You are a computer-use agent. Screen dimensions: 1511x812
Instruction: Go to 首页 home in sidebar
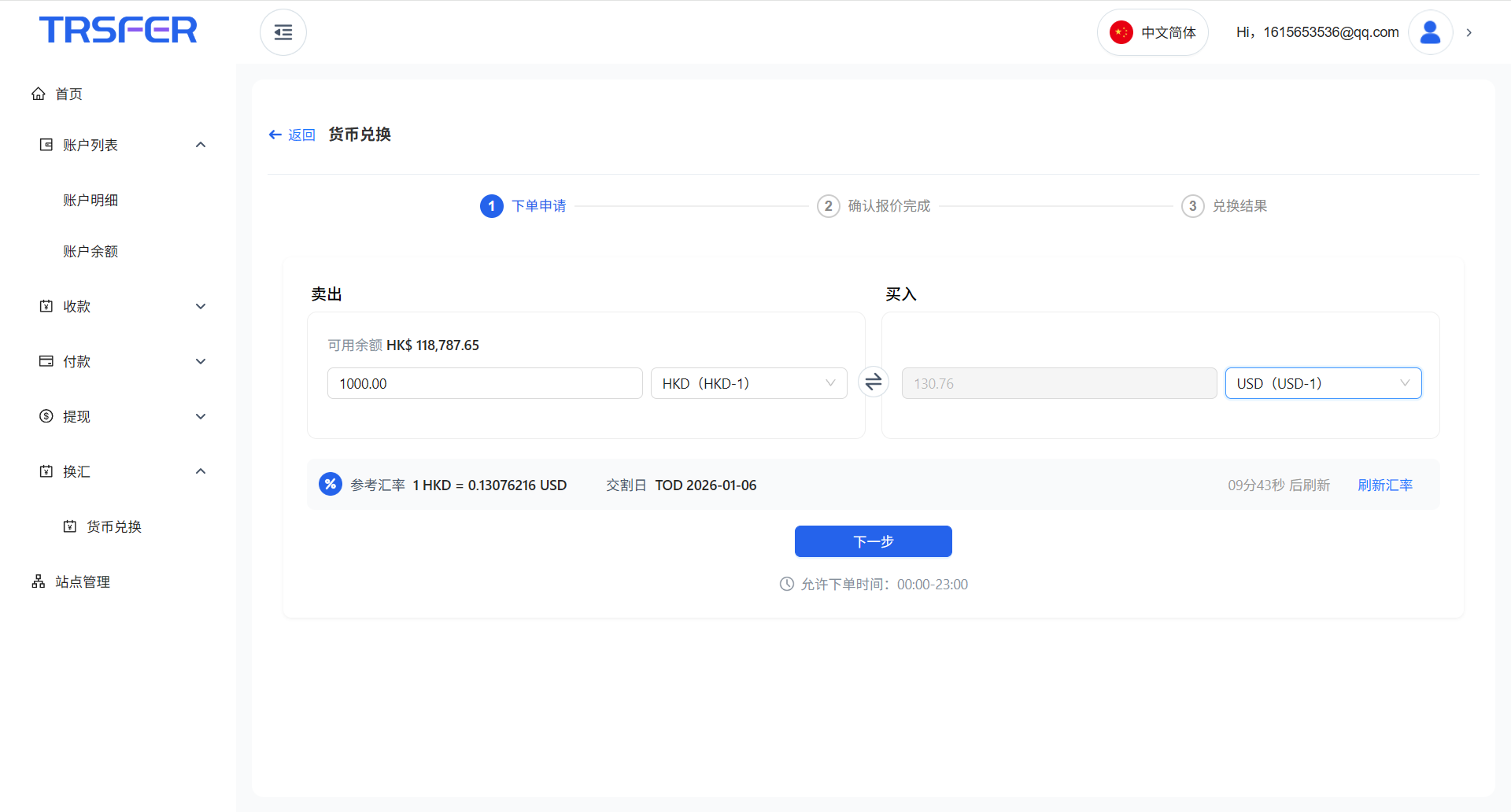(x=68, y=94)
